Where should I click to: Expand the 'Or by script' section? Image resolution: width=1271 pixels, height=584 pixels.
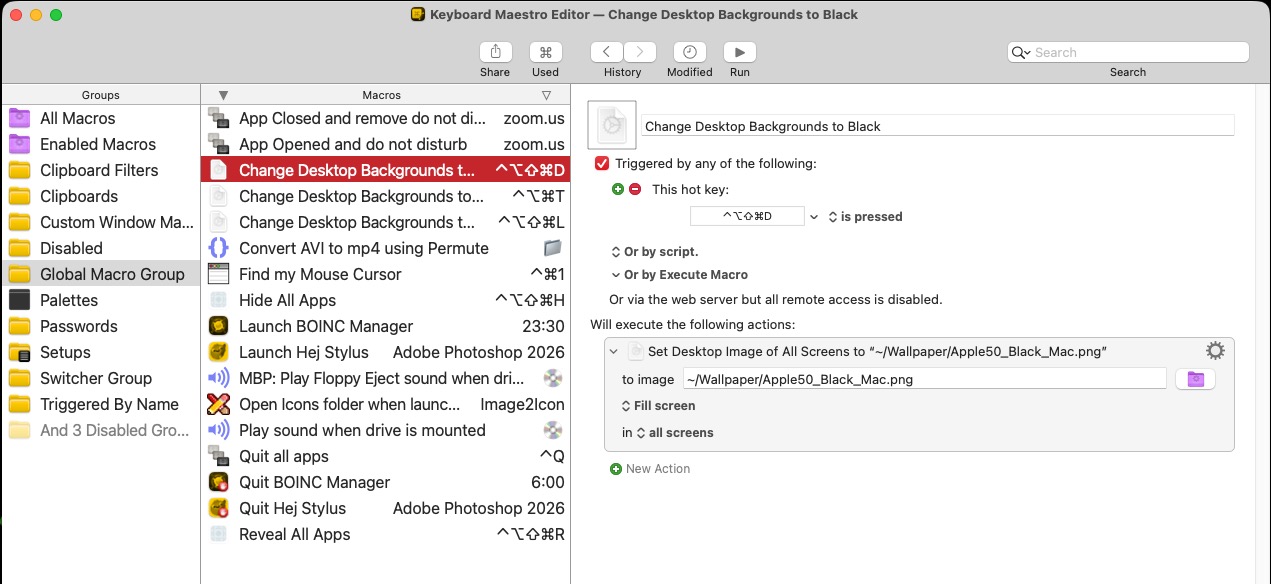pyautogui.click(x=655, y=252)
